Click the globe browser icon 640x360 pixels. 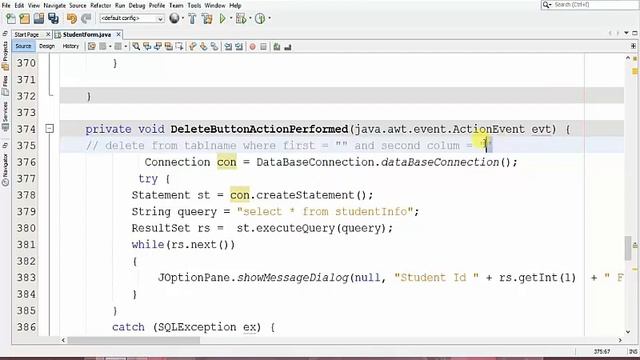(x=174, y=18)
